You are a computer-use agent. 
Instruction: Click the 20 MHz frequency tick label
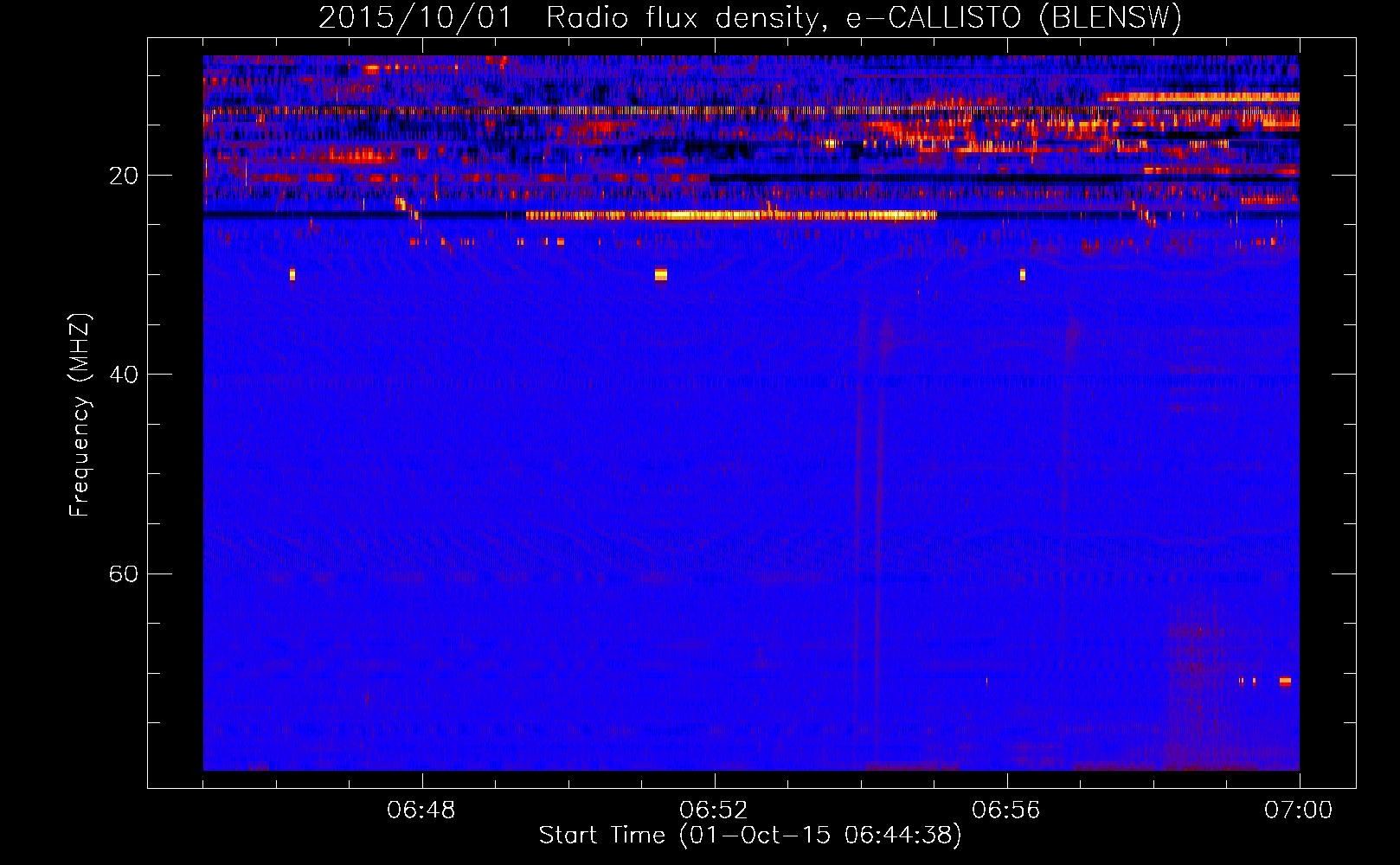pos(124,176)
